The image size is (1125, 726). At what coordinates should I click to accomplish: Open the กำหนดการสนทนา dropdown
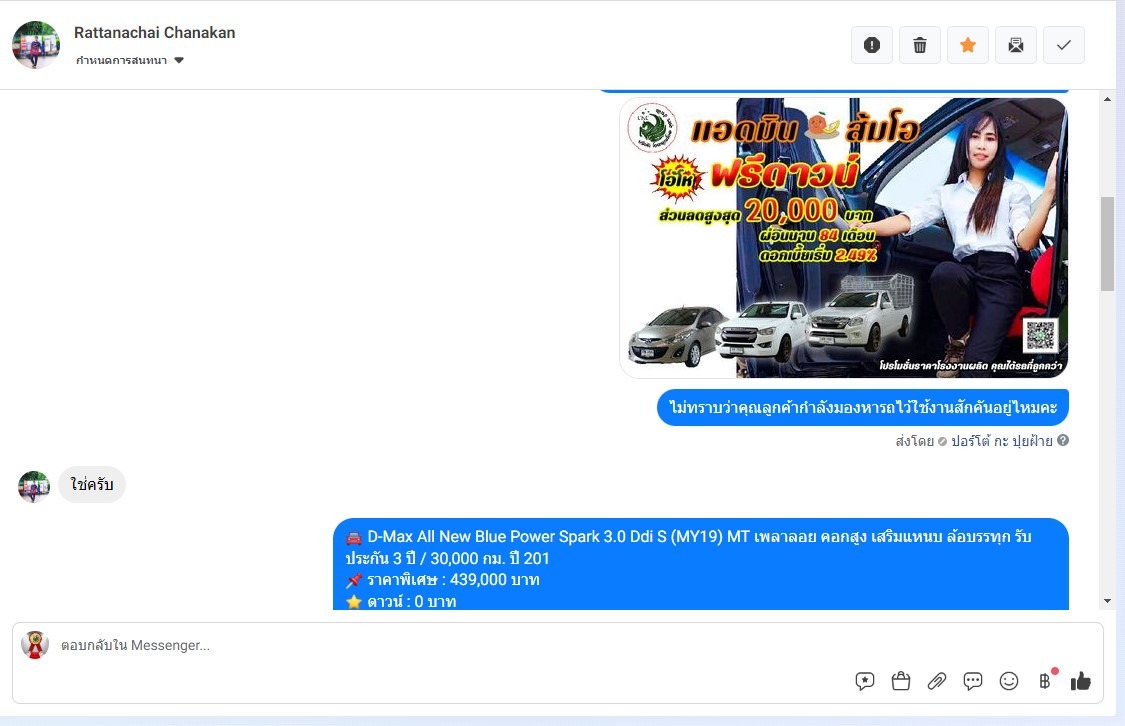[x=130, y=60]
